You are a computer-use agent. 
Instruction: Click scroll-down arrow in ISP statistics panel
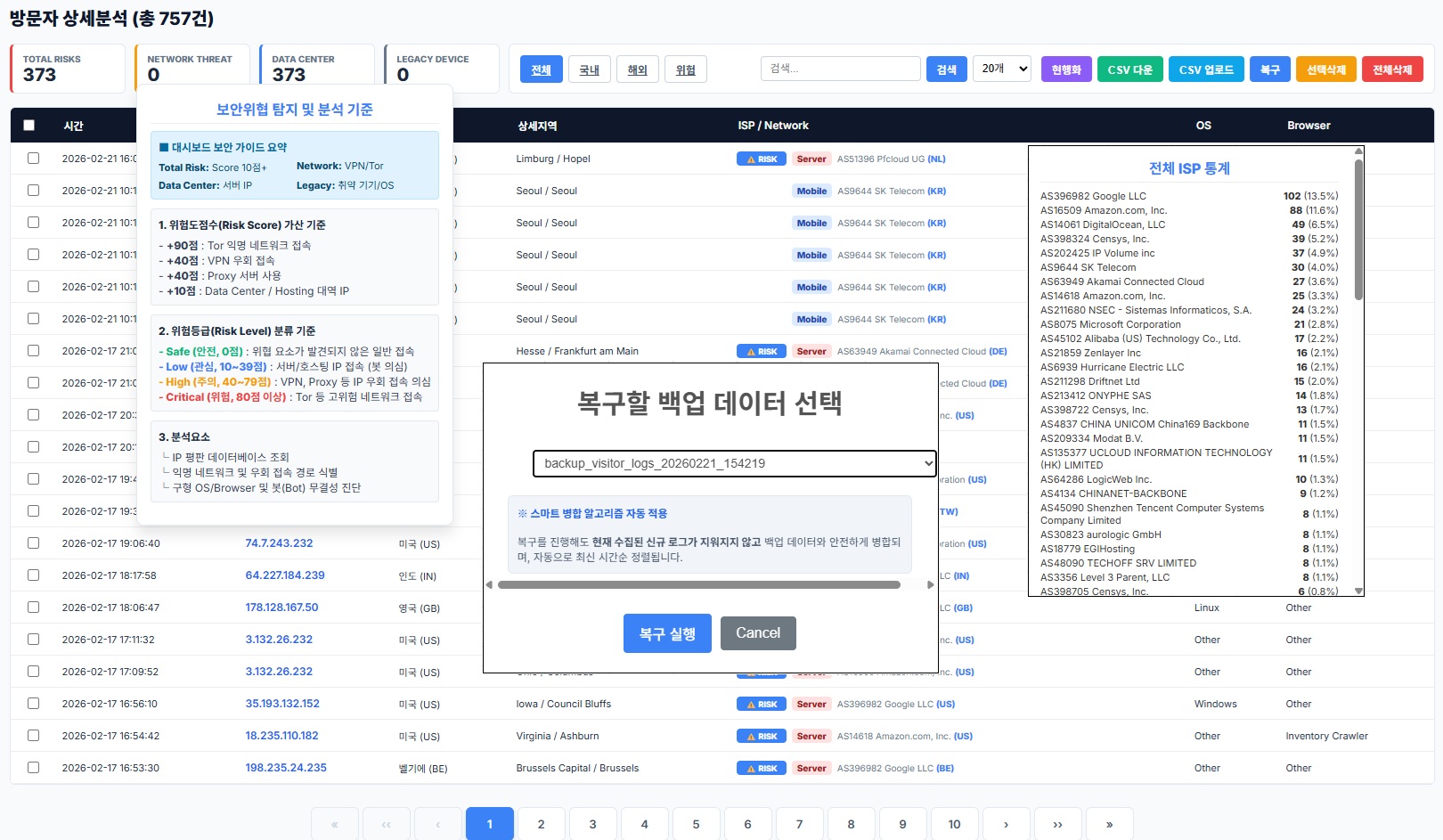(1358, 591)
